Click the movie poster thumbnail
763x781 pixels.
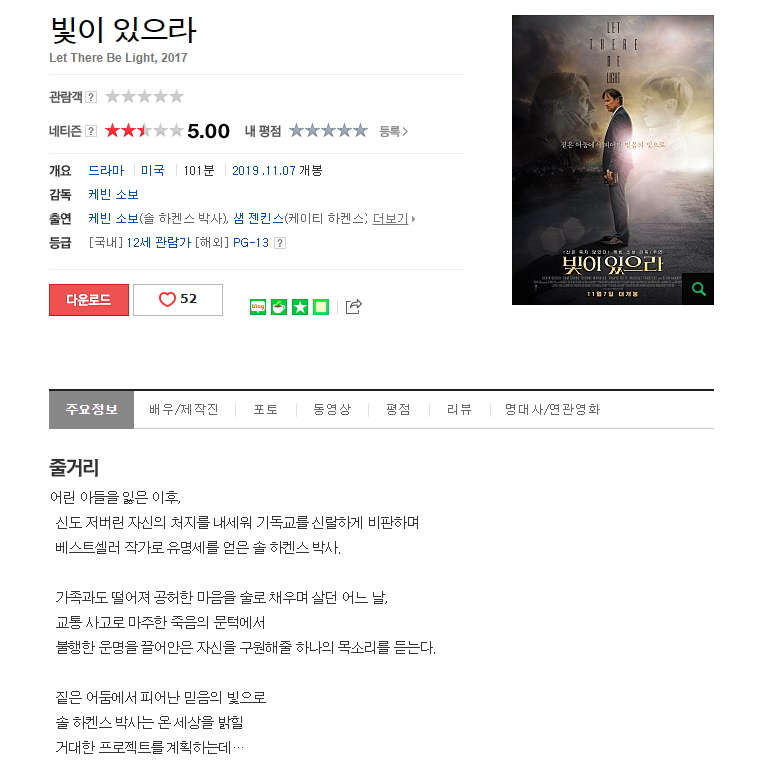click(613, 160)
